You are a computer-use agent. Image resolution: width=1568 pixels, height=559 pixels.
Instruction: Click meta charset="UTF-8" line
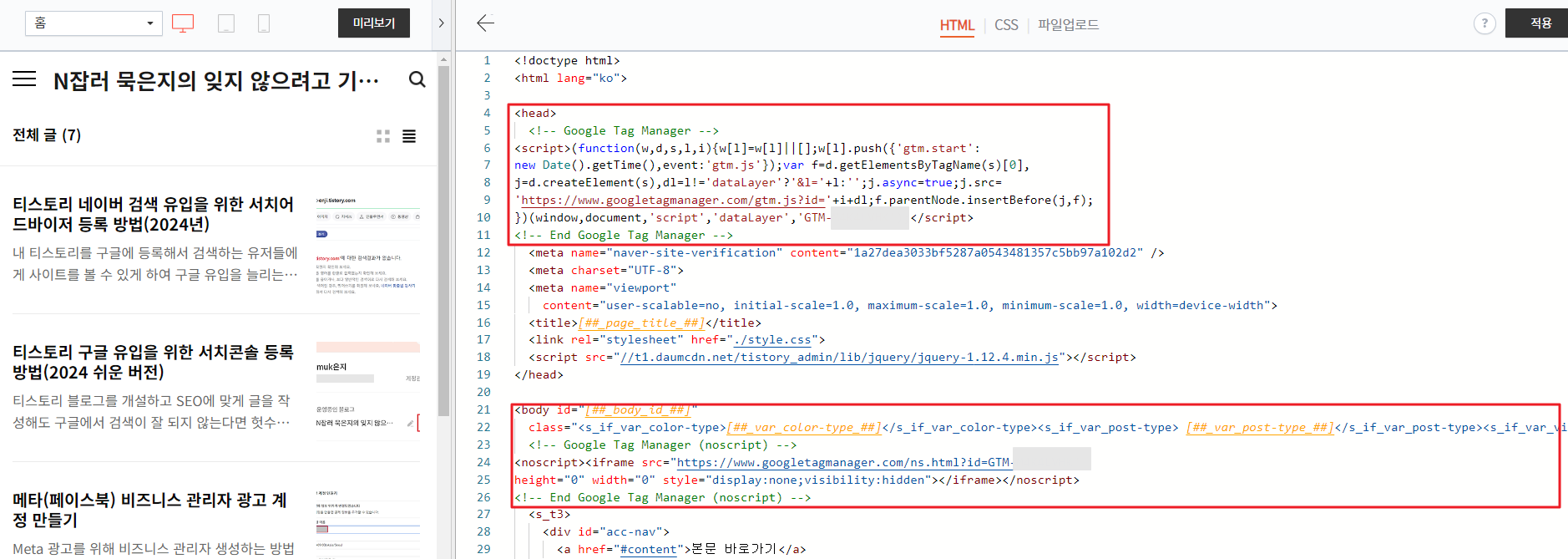coord(606,270)
